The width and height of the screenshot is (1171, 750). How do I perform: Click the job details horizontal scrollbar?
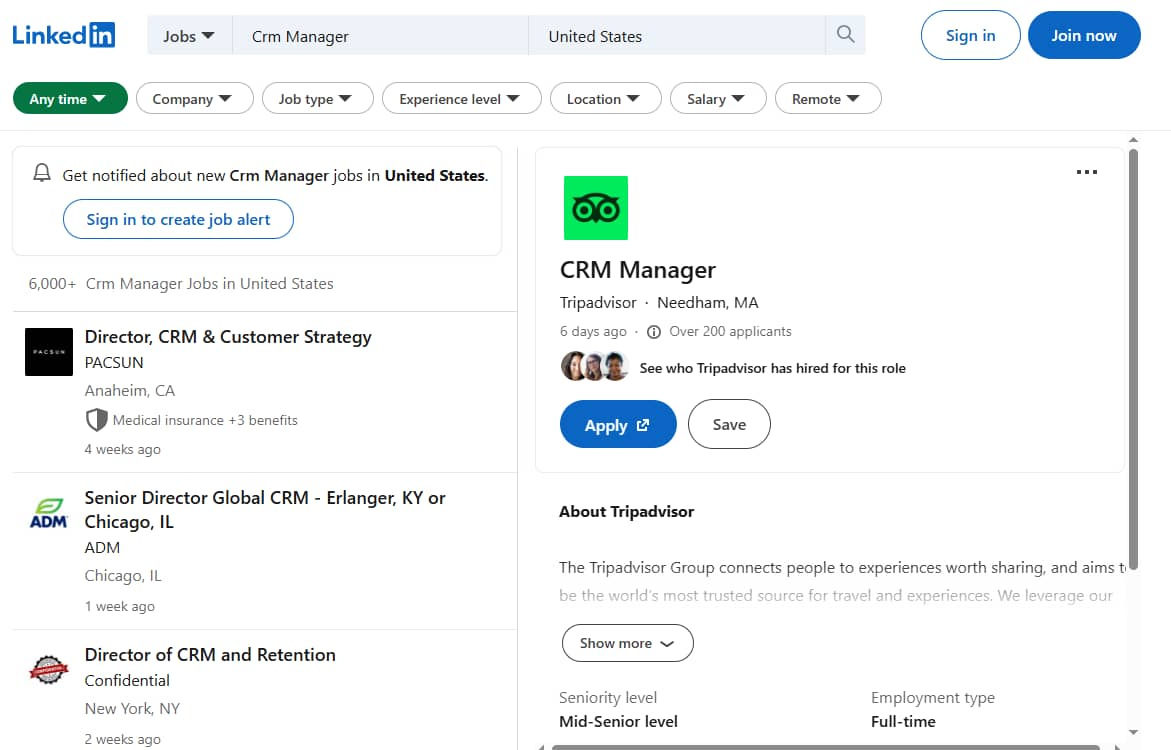825,746
